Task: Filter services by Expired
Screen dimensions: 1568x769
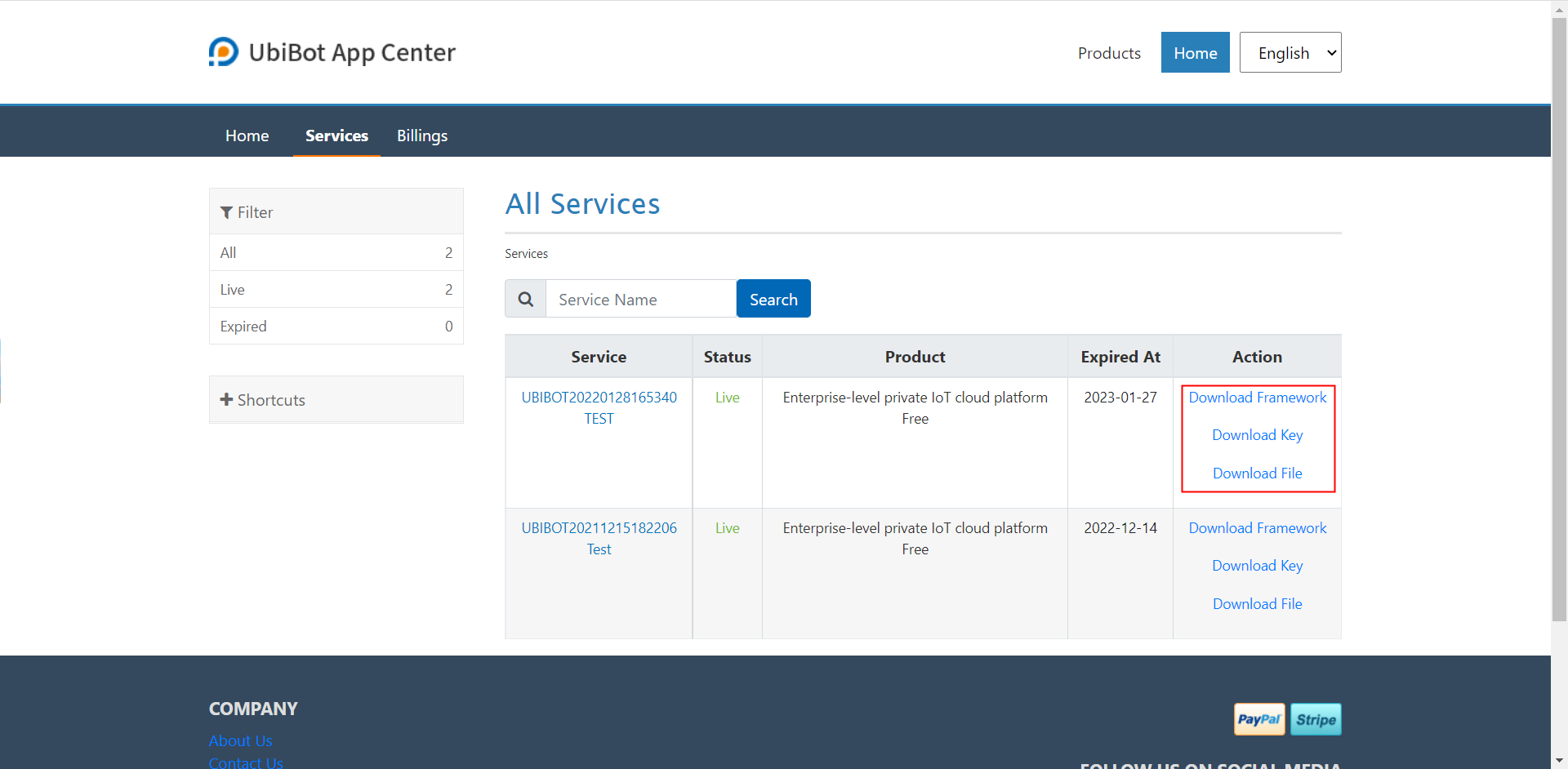Action: coord(336,327)
